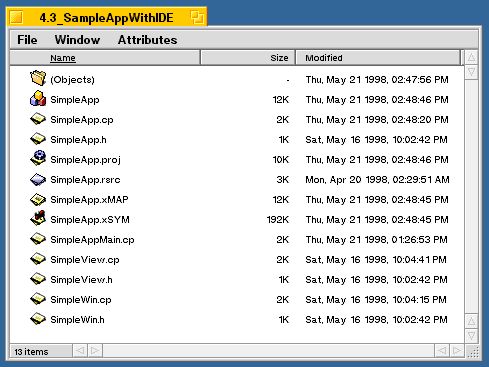Open the (Objects) folder icon
The height and width of the screenshot is (367, 489).
tap(38, 78)
